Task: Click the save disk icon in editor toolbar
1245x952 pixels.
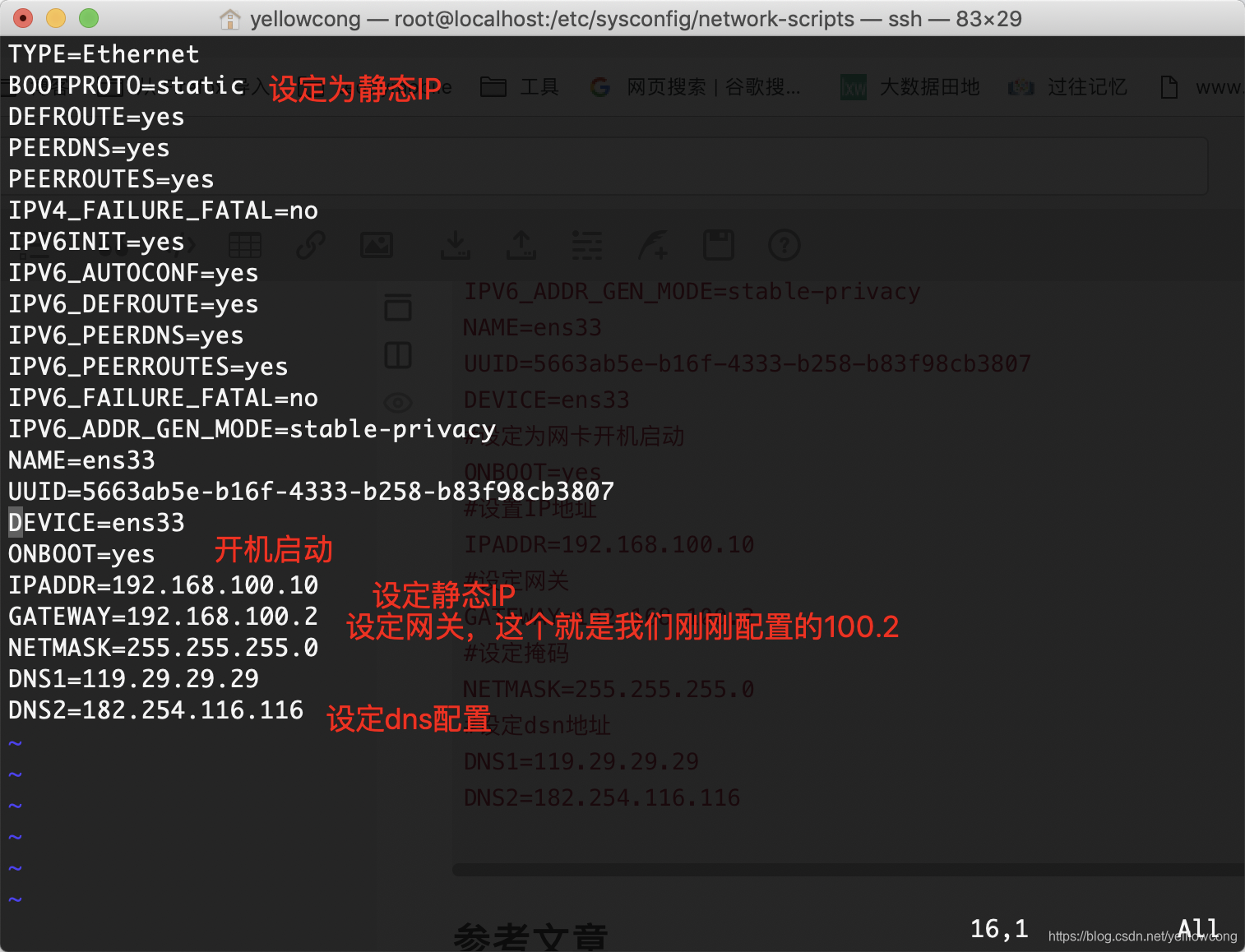Action: point(719,245)
